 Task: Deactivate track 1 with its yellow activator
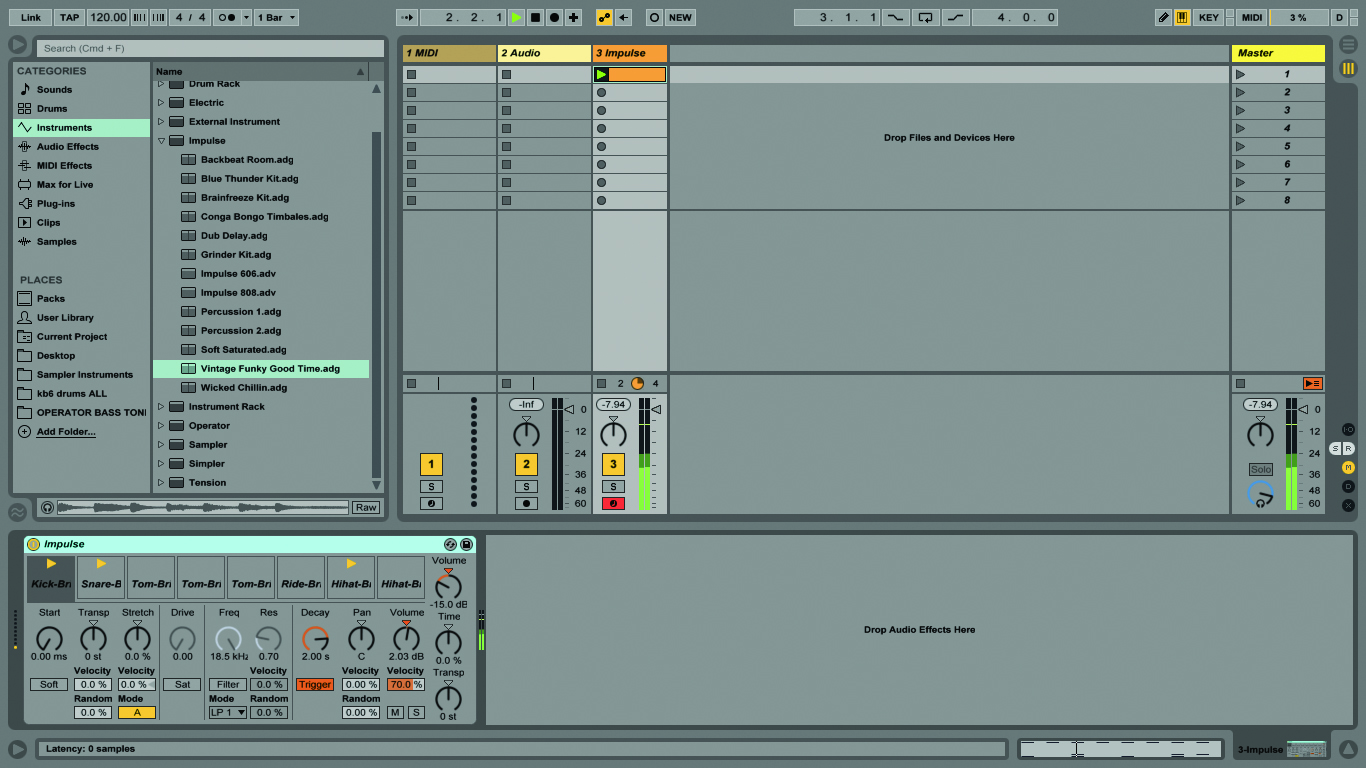click(431, 464)
